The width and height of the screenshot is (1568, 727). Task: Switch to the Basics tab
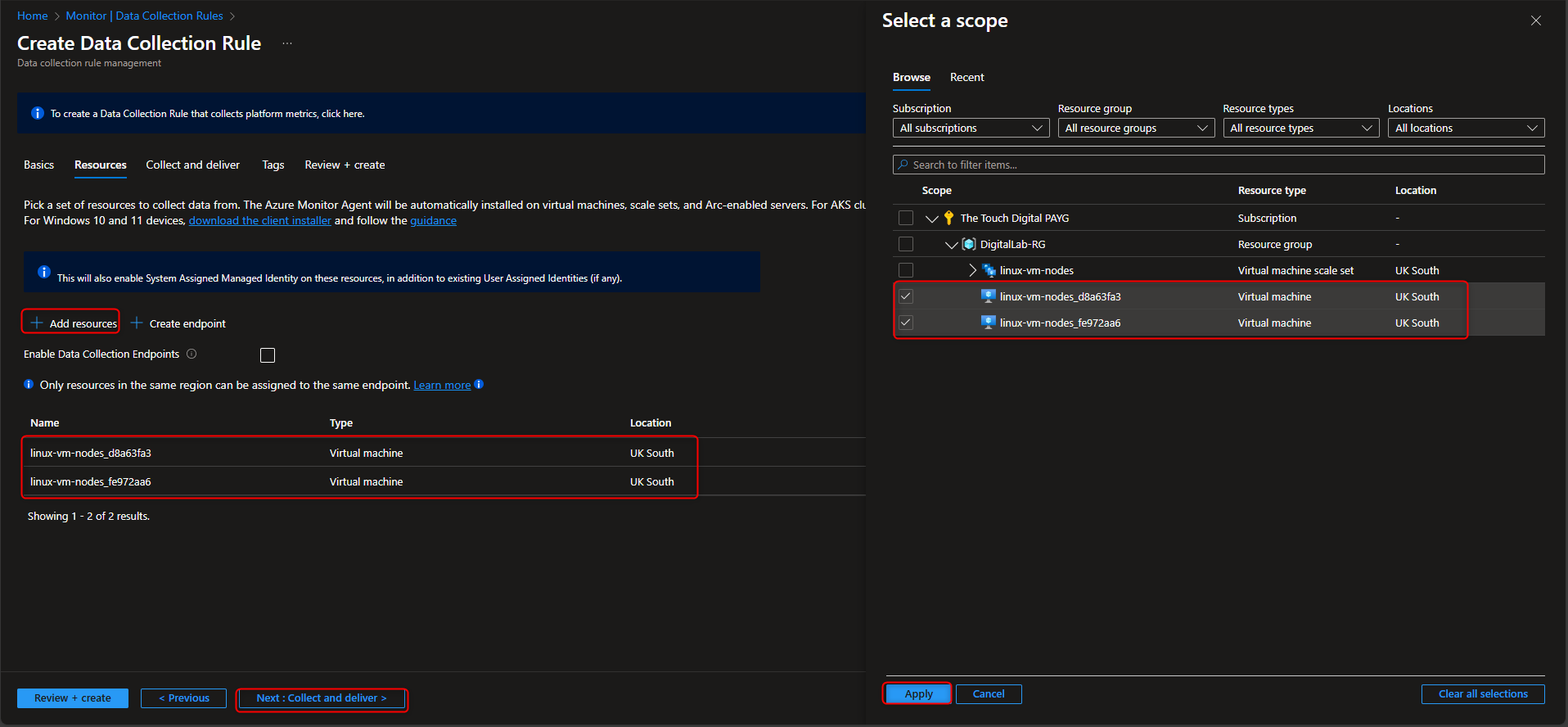[38, 165]
